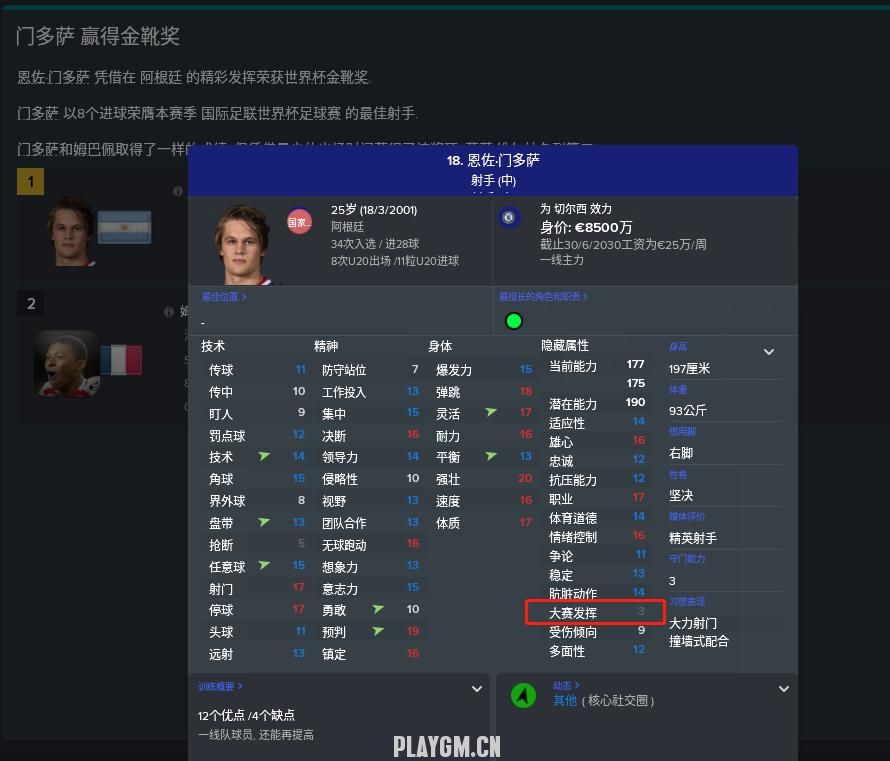The height and width of the screenshot is (761, 890).
Task: Click the red national team badge icon
Action: click(299, 222)
